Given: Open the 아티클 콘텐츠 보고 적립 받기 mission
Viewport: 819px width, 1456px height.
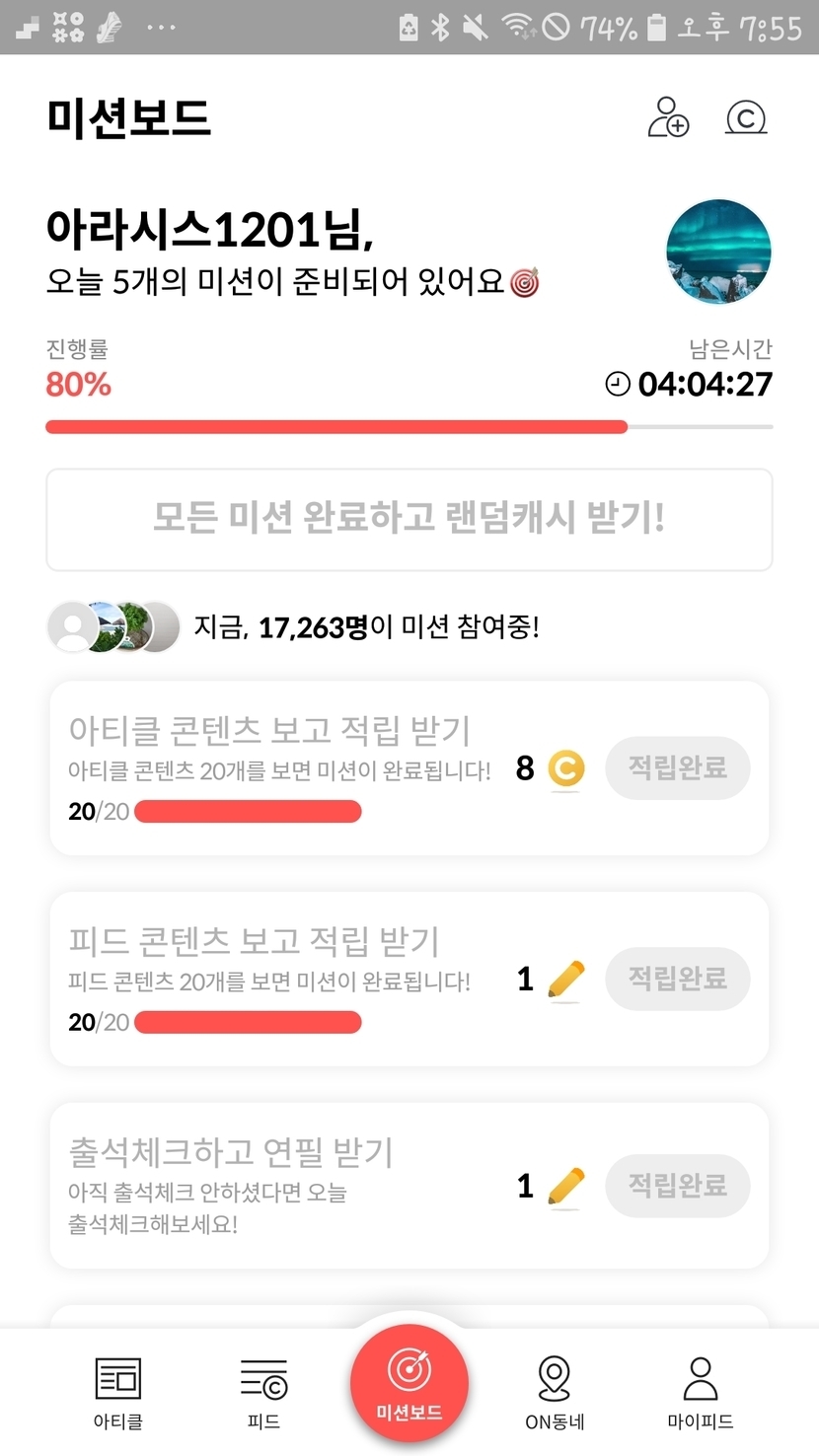Looking at the screenshot, I should coord(269,731).
